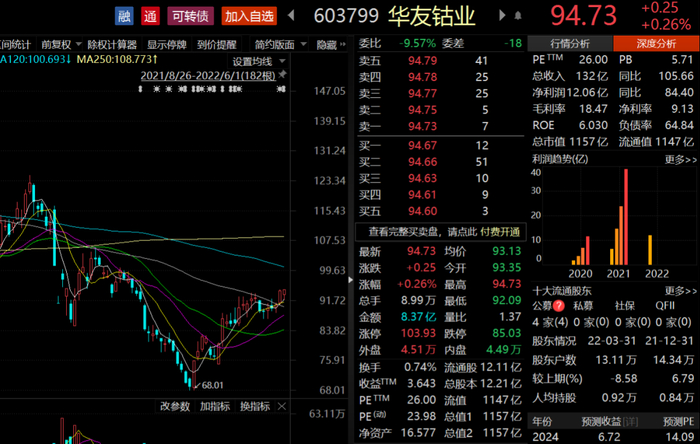
Task: Click the small arrow on the chart divider
Action: [350, 280]
